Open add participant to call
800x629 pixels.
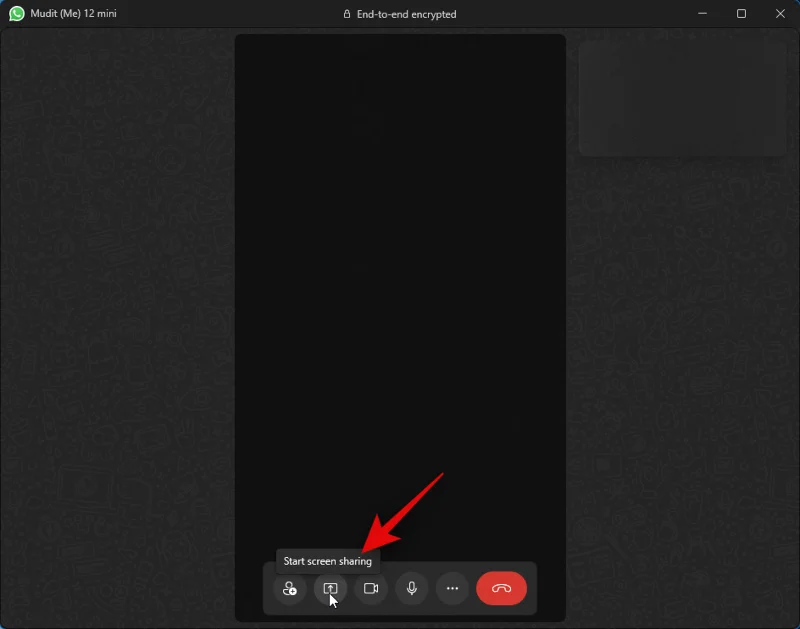point(289,588)
